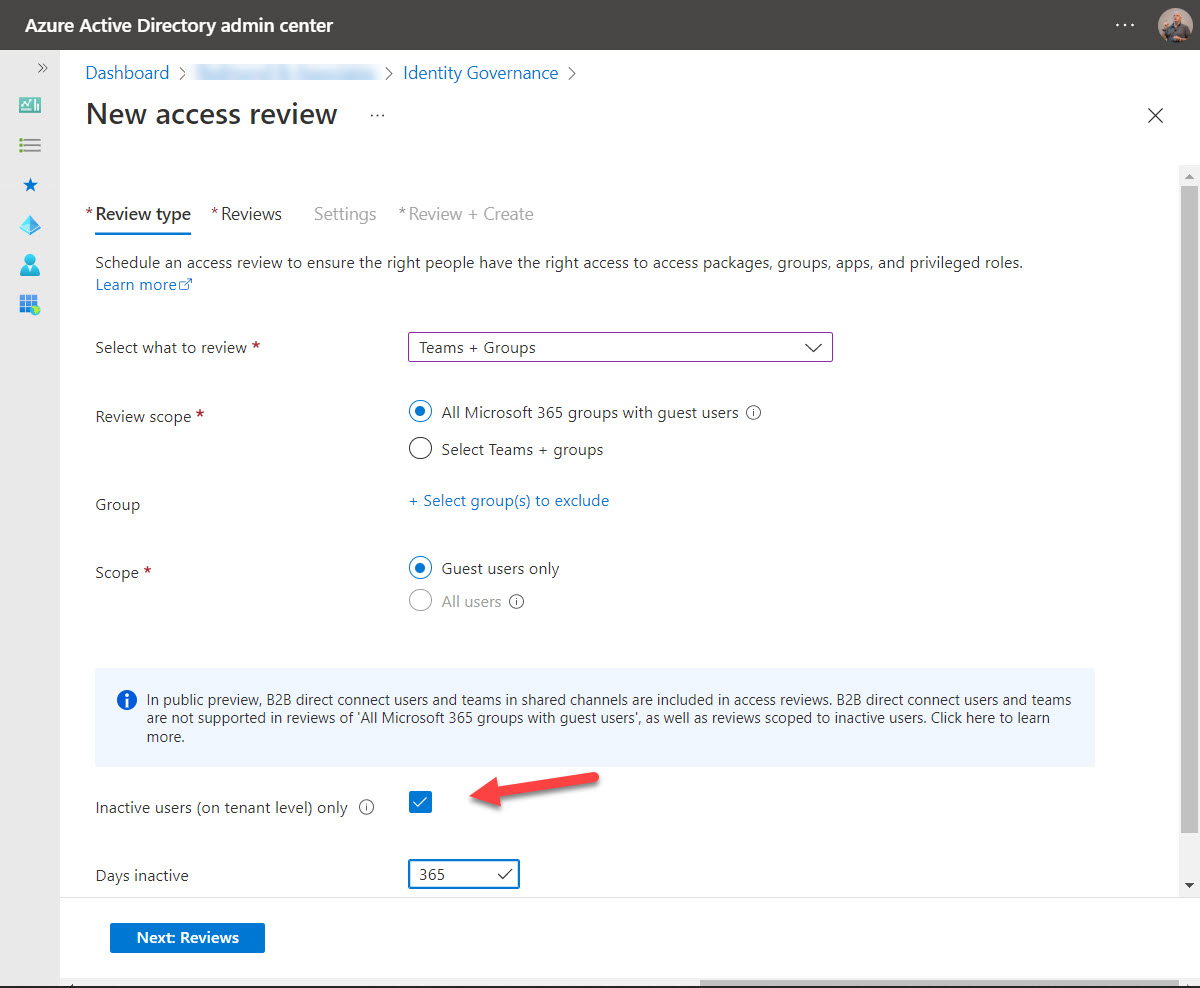This screenshot has height=988, width=1200.
Task: Open the Dashboard chart icon in sidebar
Action: pos(30,105)
